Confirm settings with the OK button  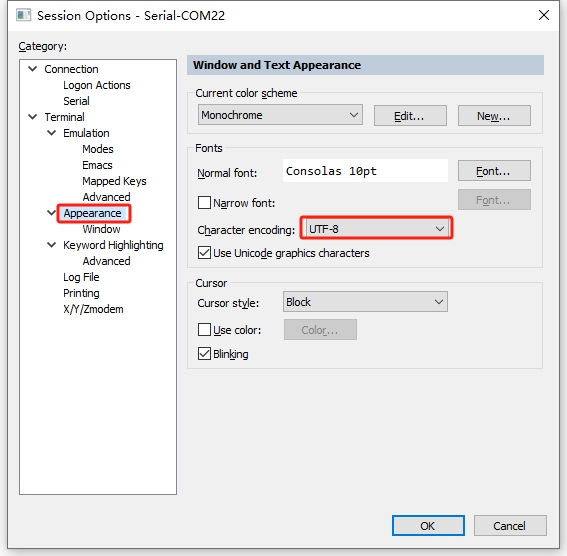428,526
